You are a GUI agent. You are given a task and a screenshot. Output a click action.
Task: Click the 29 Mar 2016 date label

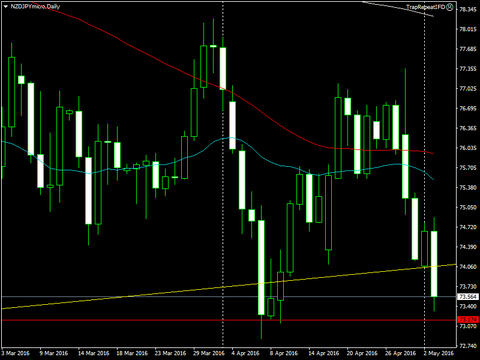tap(209, 353)
